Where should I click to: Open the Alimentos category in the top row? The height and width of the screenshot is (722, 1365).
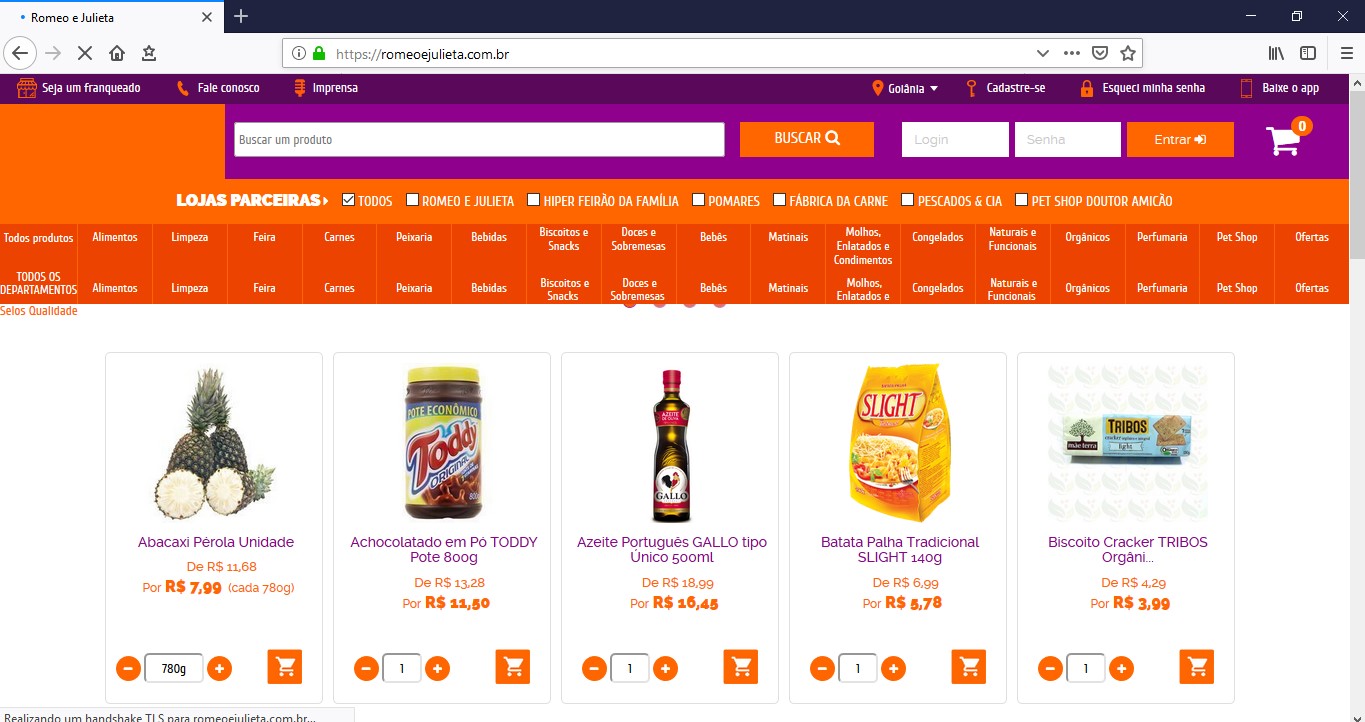click(115, 237)
